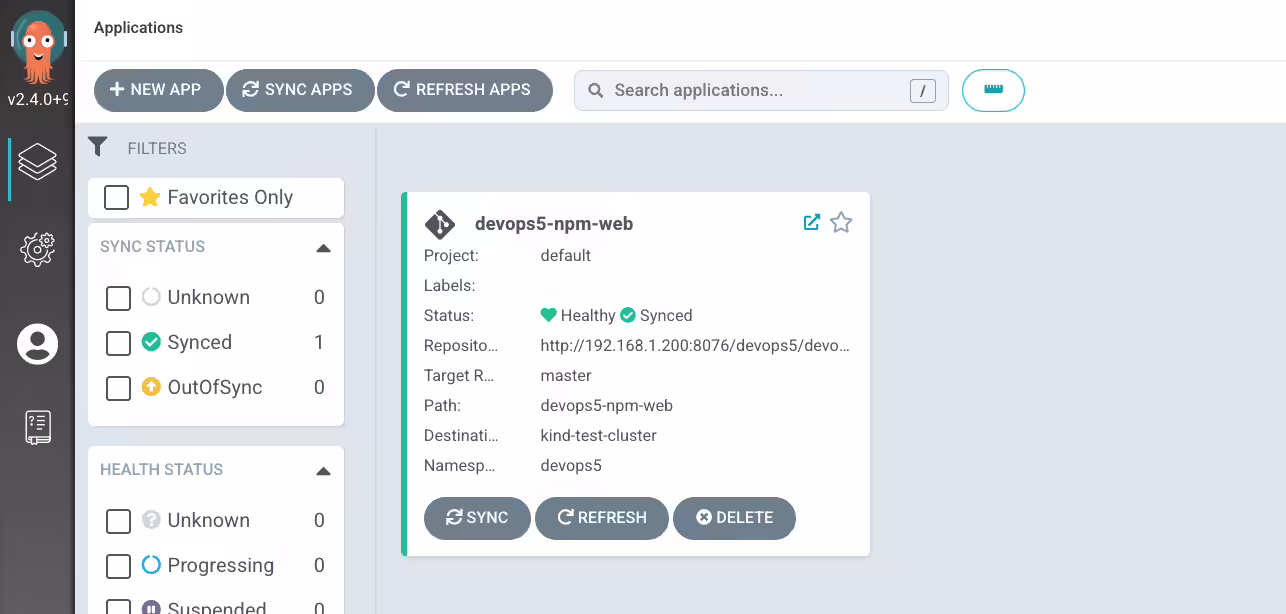Open the Applications layers icon in sidebar
The height and width of the screenshot is (614, 1286).
(37, 161)
